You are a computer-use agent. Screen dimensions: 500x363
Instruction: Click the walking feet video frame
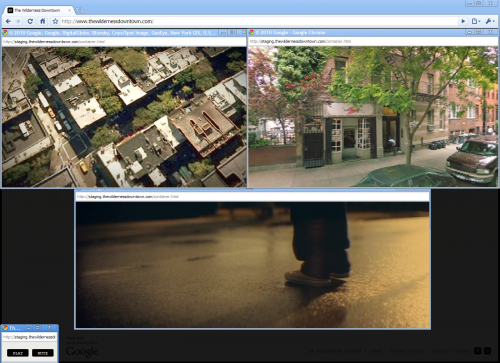pos(253,265)
